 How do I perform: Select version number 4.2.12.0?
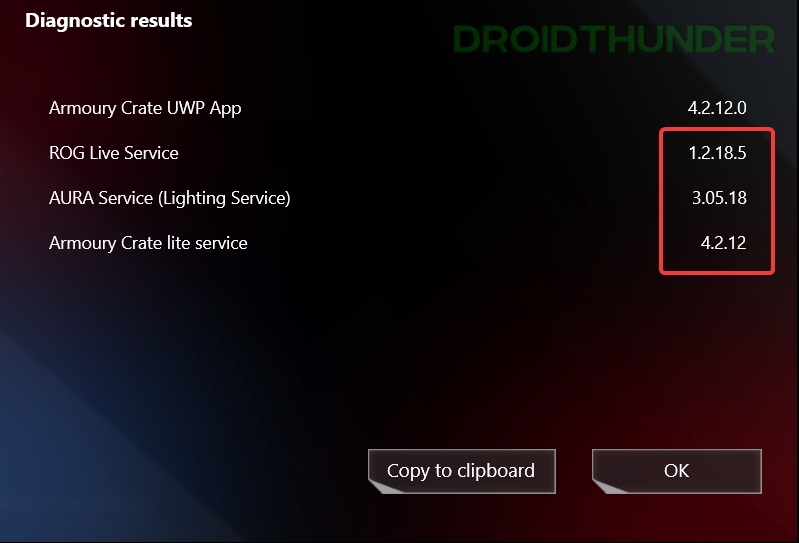click(717, 108)
